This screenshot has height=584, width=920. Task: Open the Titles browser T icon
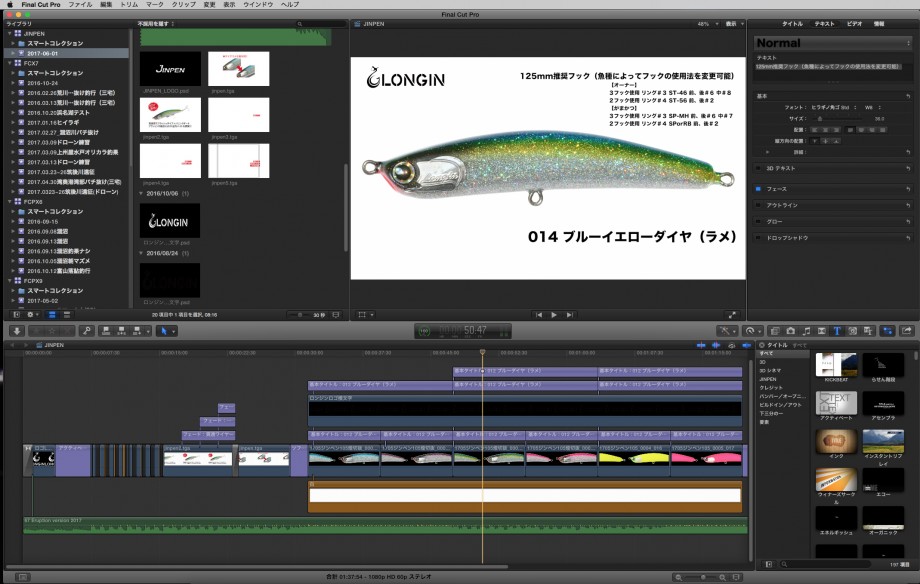[x=837, y=331]
